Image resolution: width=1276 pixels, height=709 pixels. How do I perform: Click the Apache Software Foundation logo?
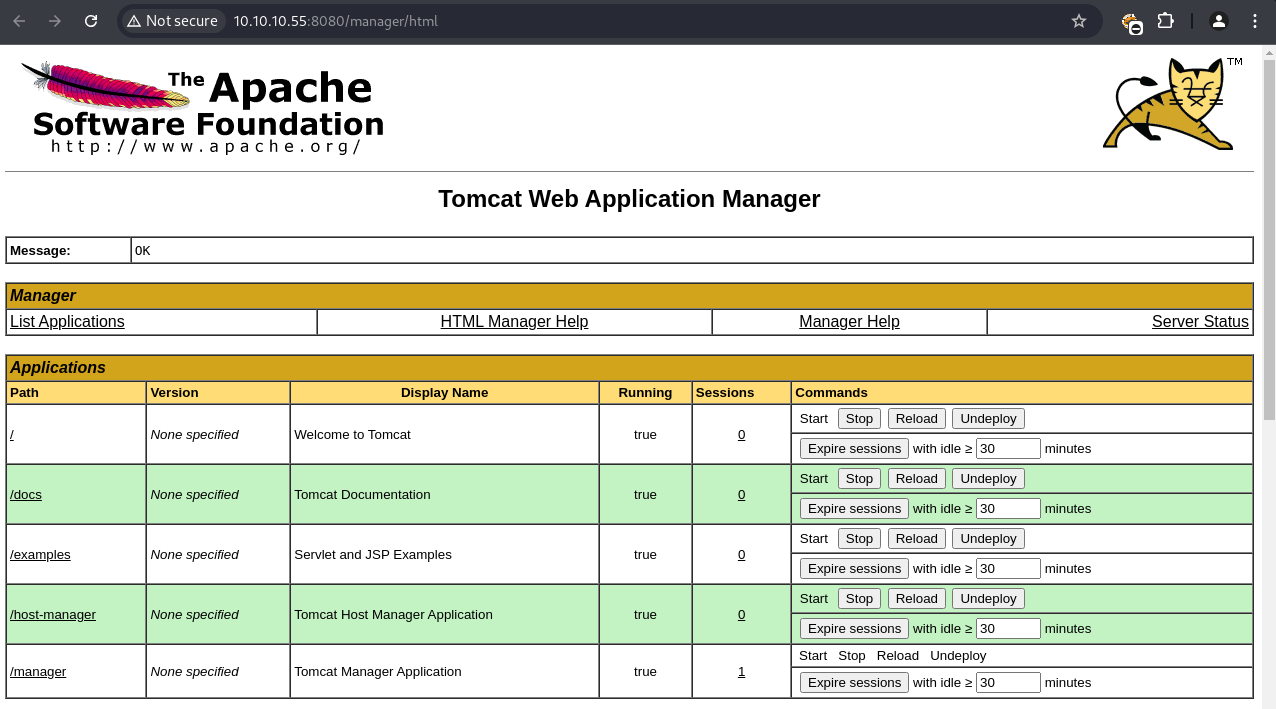click(x=203, y=108)
